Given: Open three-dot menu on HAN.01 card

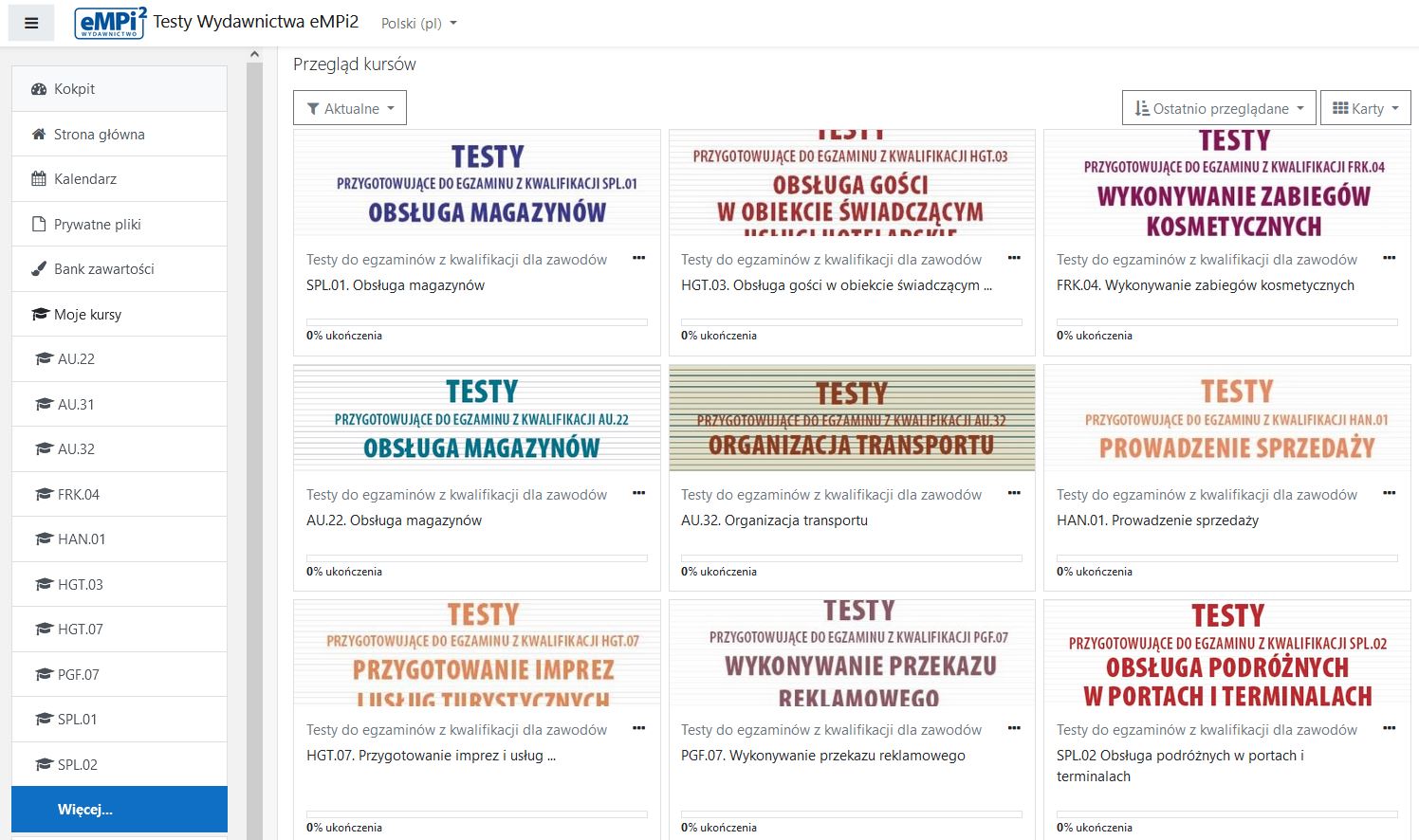Looking at the screenshot, I should (1389, 493).
